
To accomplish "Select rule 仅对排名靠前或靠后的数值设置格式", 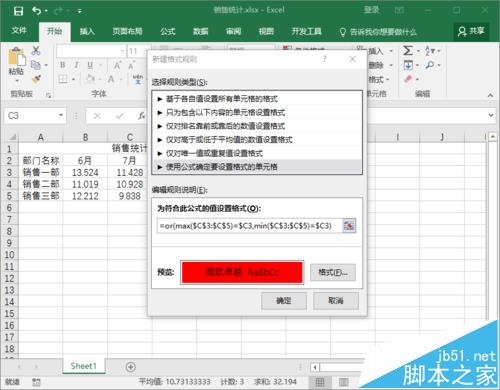I will [x=257, y=126].
